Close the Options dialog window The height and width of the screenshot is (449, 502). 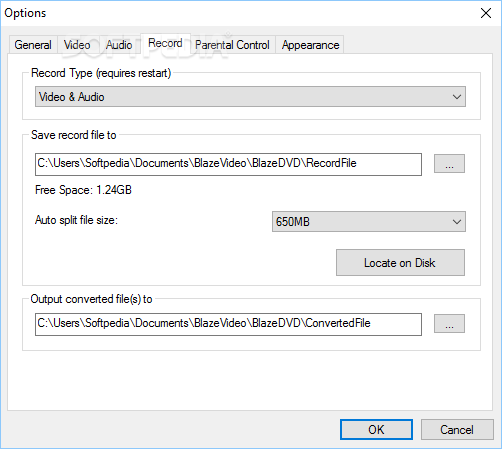click(486, 13)
